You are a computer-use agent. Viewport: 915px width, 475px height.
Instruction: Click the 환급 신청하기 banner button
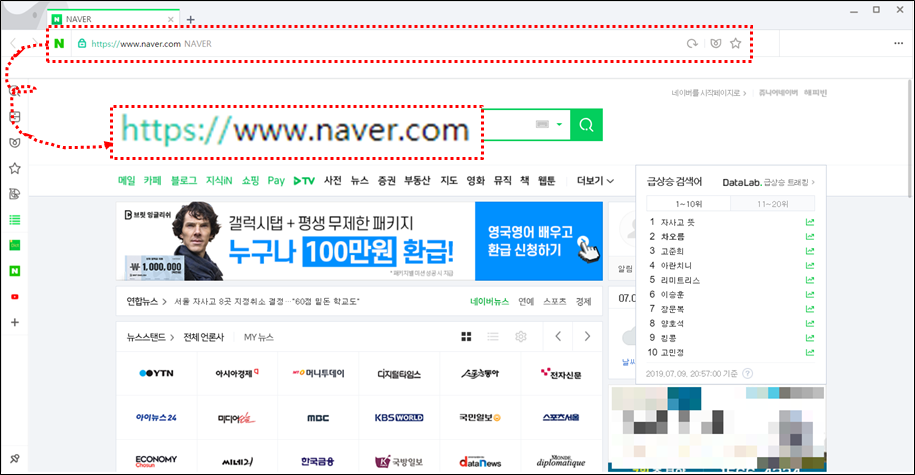point(539,241)
